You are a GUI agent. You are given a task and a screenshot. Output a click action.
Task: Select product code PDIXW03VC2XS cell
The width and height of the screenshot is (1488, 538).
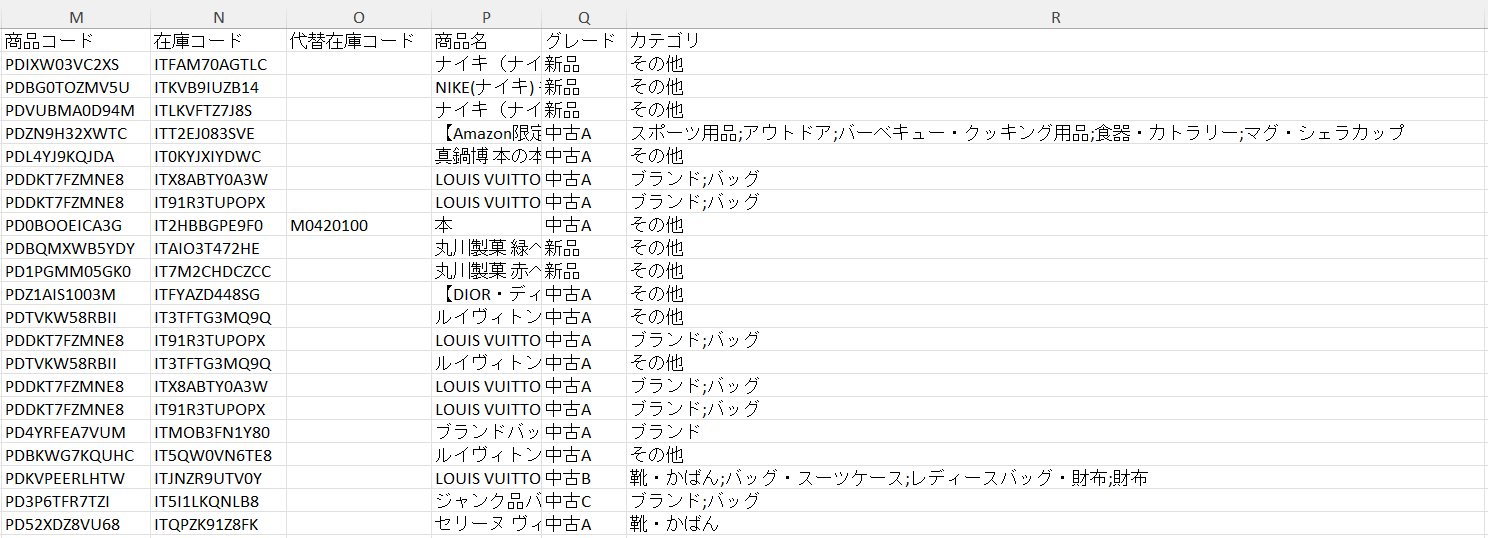click(x=76, y=64)
